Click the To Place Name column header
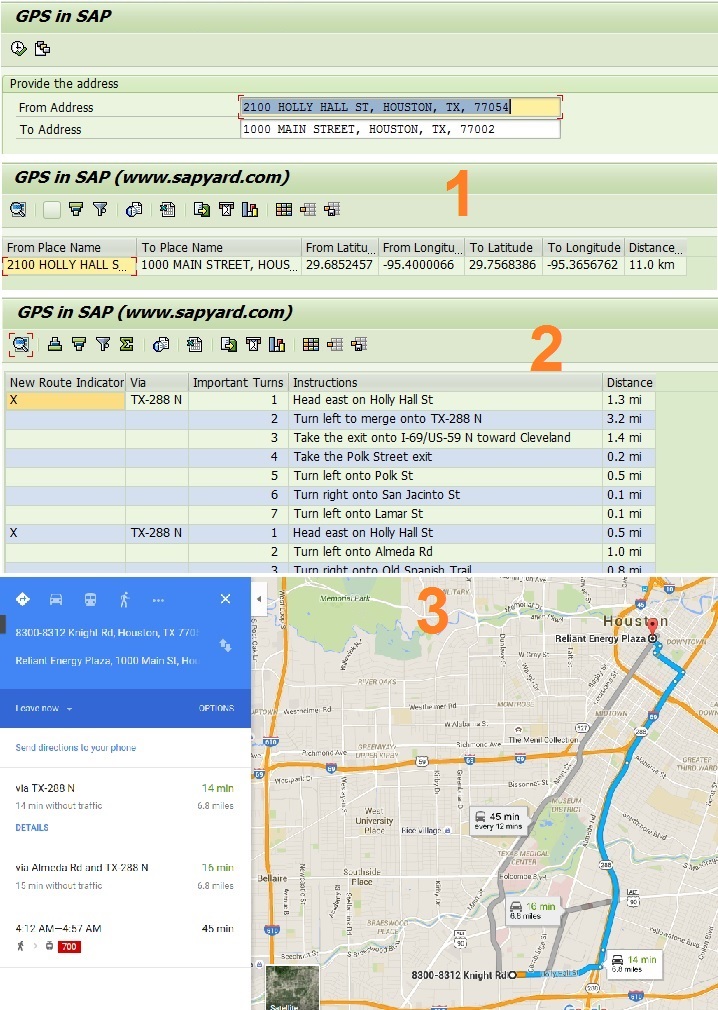Viewport: 718px width, 1010px height. coord(219,247)
